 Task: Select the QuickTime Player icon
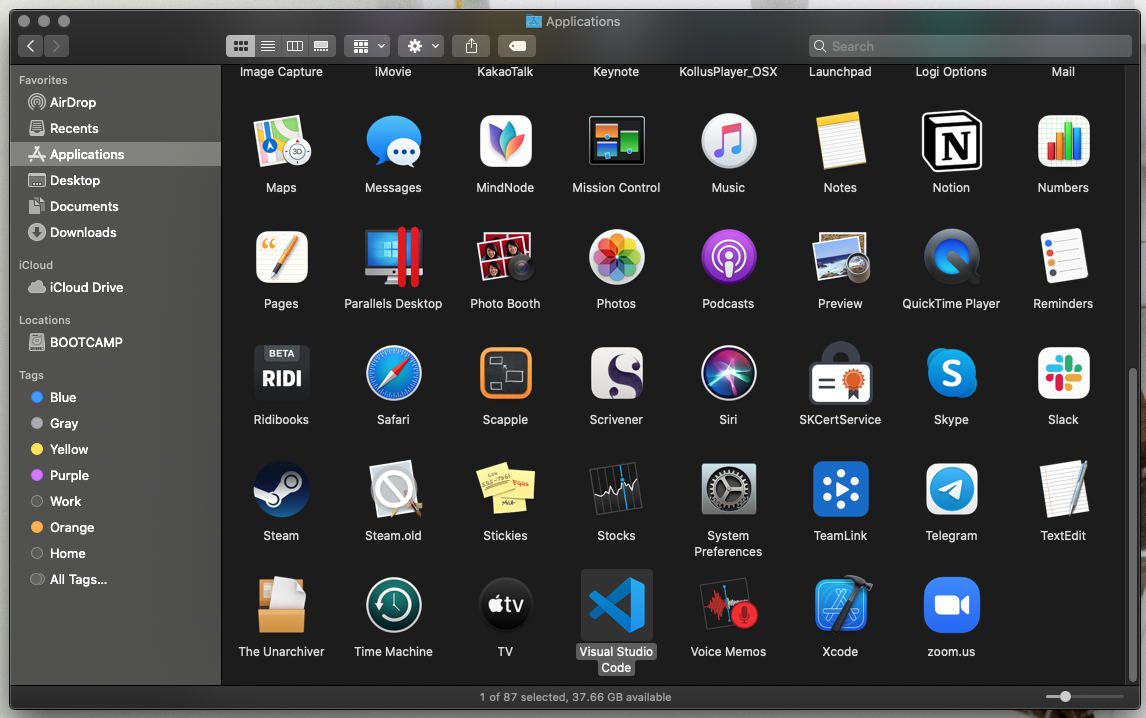pyautogui.click(x=951, y=257)
